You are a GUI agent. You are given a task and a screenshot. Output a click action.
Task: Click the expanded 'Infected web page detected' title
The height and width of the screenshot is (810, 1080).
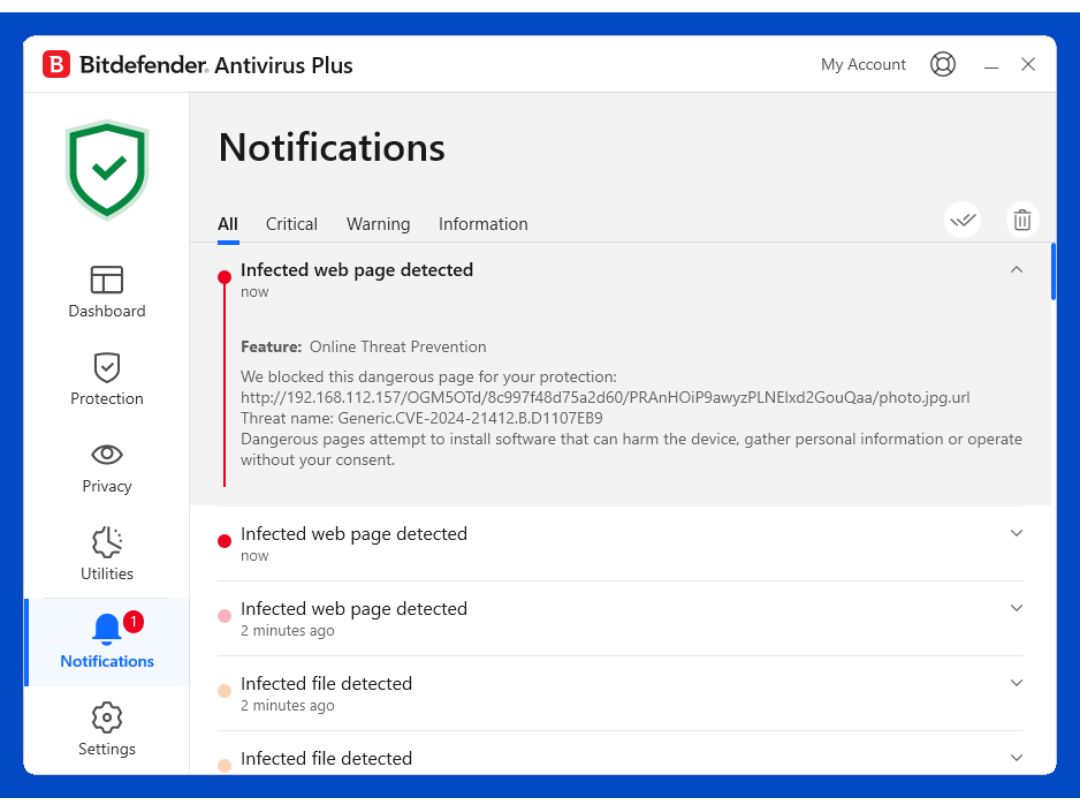pos(356,270)
